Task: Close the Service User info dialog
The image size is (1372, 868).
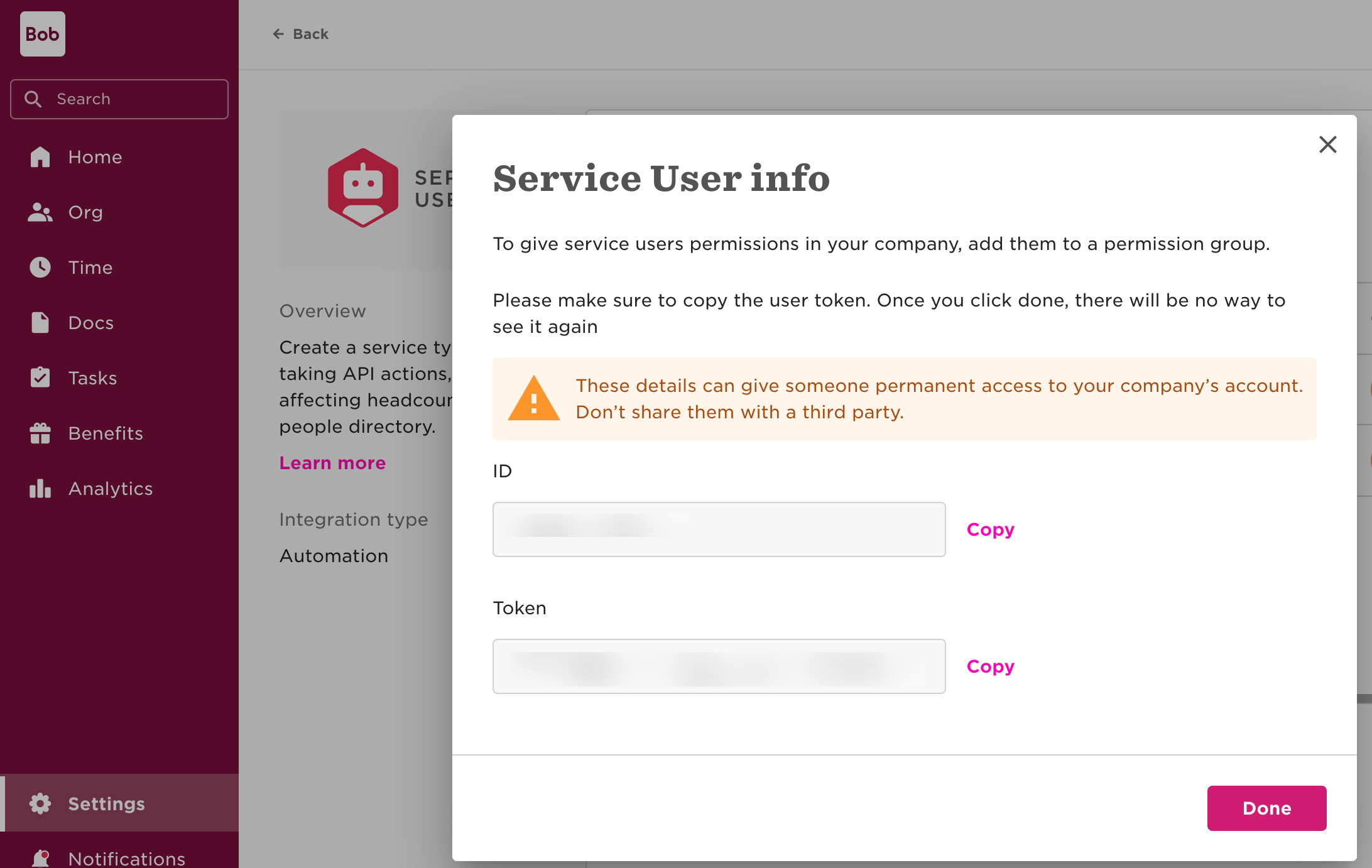Action: tap(1327, 145)
